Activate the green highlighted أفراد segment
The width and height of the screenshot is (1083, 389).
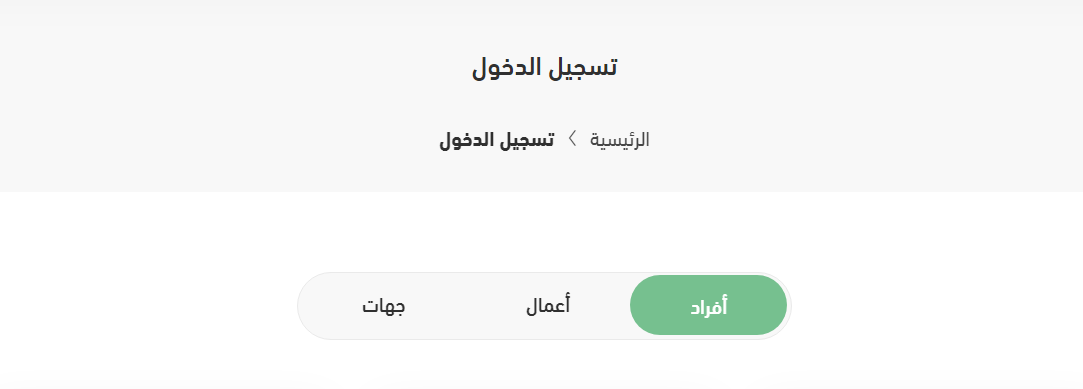[708, 305]
